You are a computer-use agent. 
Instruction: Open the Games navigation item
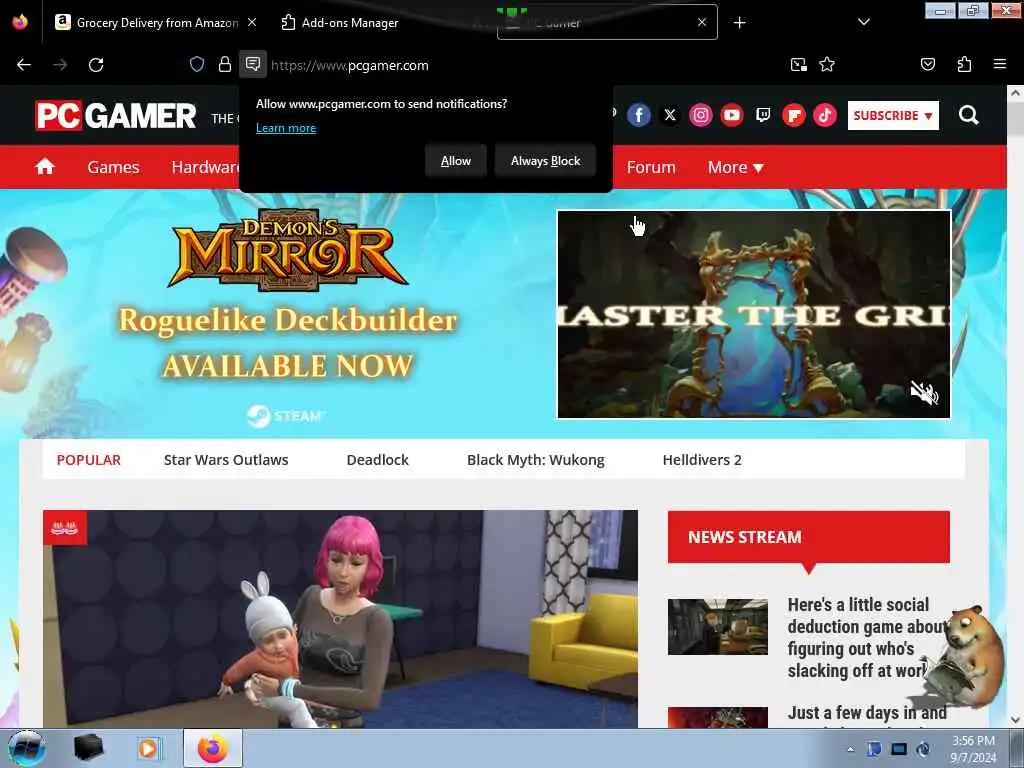click(113, 167)
